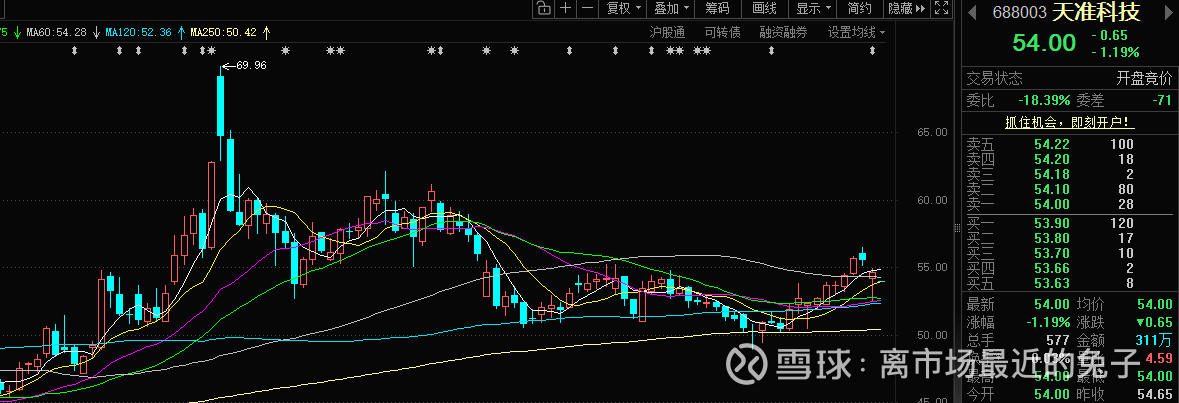Click the 委比 -18.39% value
This screenshot has height=403, width=1179.
pyautogui.click(x=1044, y=100)
